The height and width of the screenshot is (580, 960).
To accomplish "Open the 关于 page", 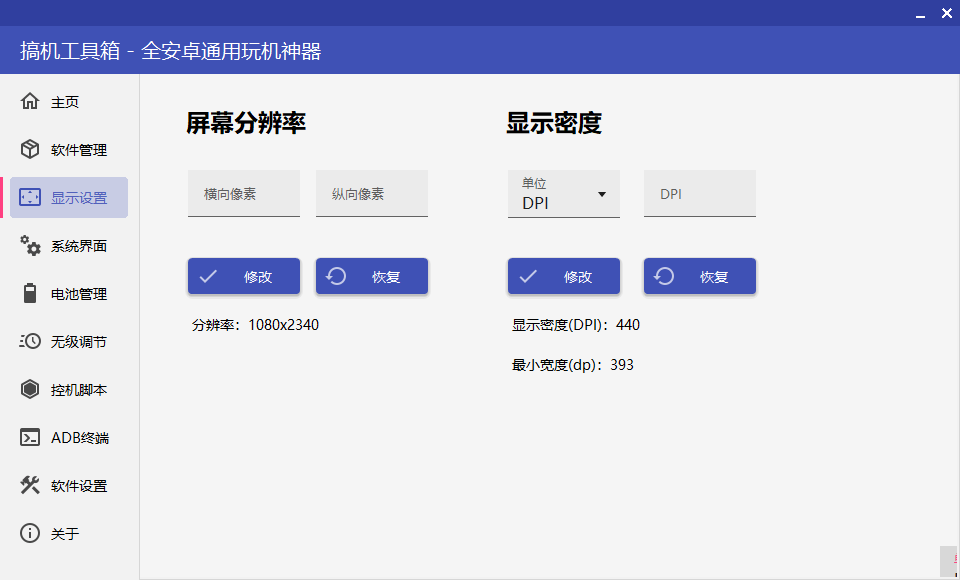I will (x=69, y=533).
